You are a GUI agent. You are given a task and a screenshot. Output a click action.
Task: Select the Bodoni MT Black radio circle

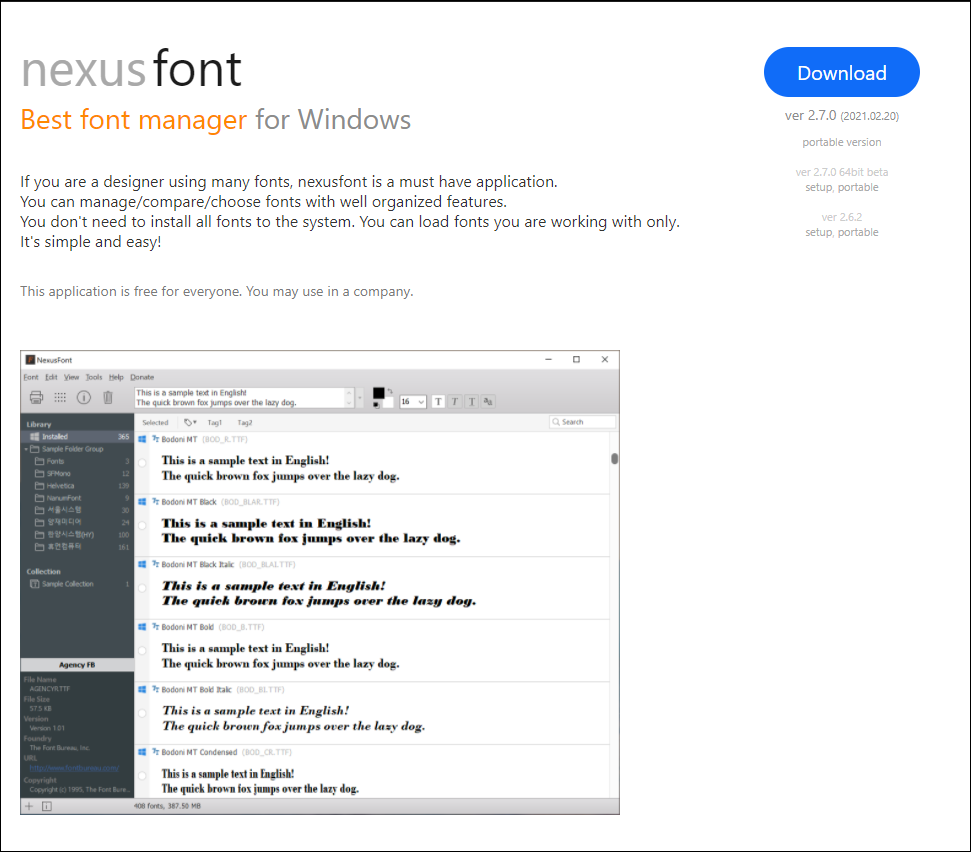[x=142, y=525]
